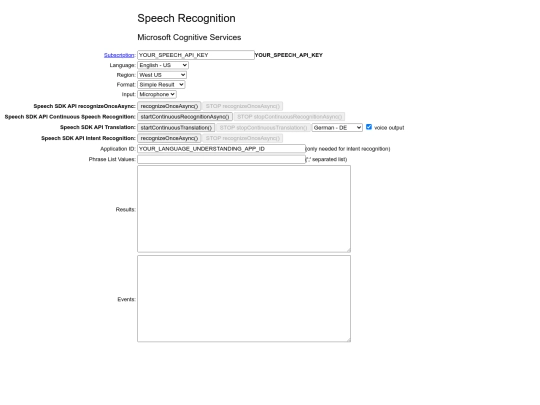The width and height of the screenshot is (540, 405).
Task: Click inside the Events text area
Action: click(244, 299)
